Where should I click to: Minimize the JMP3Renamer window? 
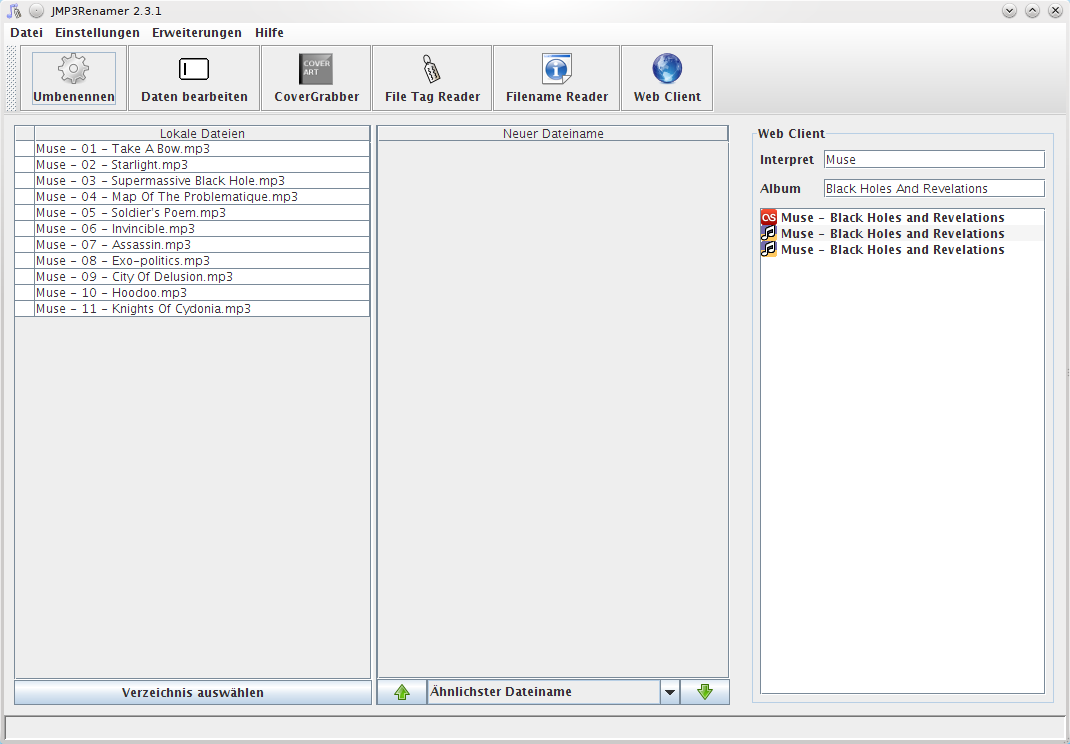point(1009,11)
